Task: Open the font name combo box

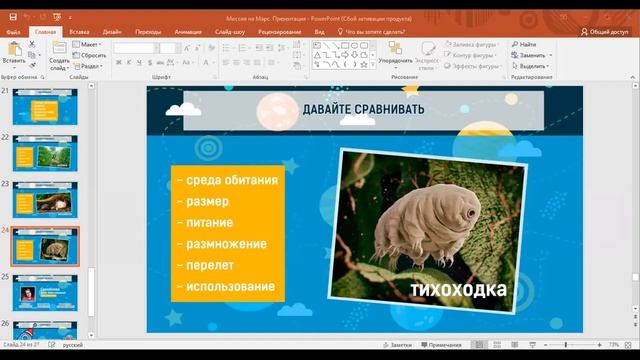Action: 136,48
